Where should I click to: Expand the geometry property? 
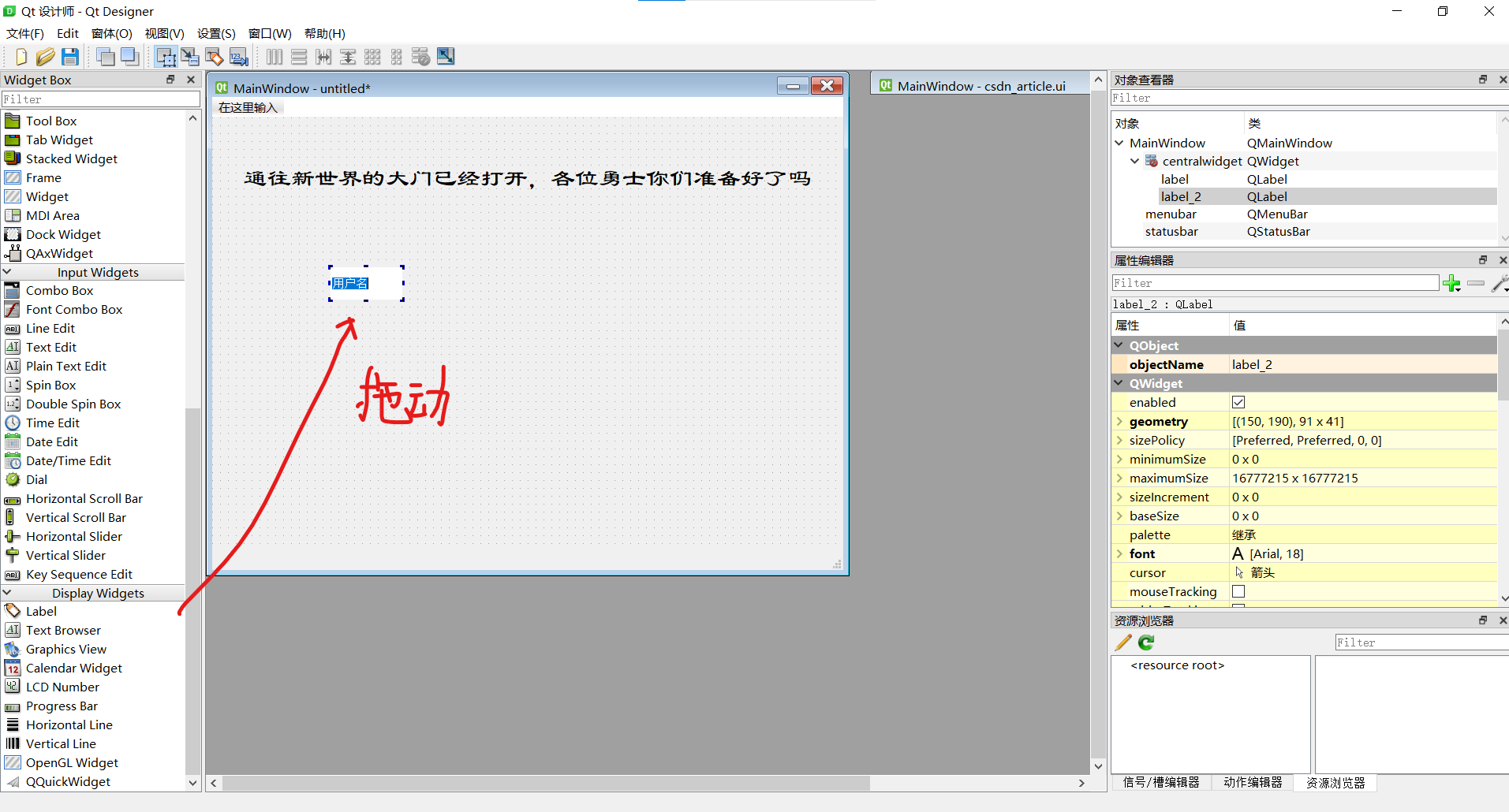point(1120,421)
